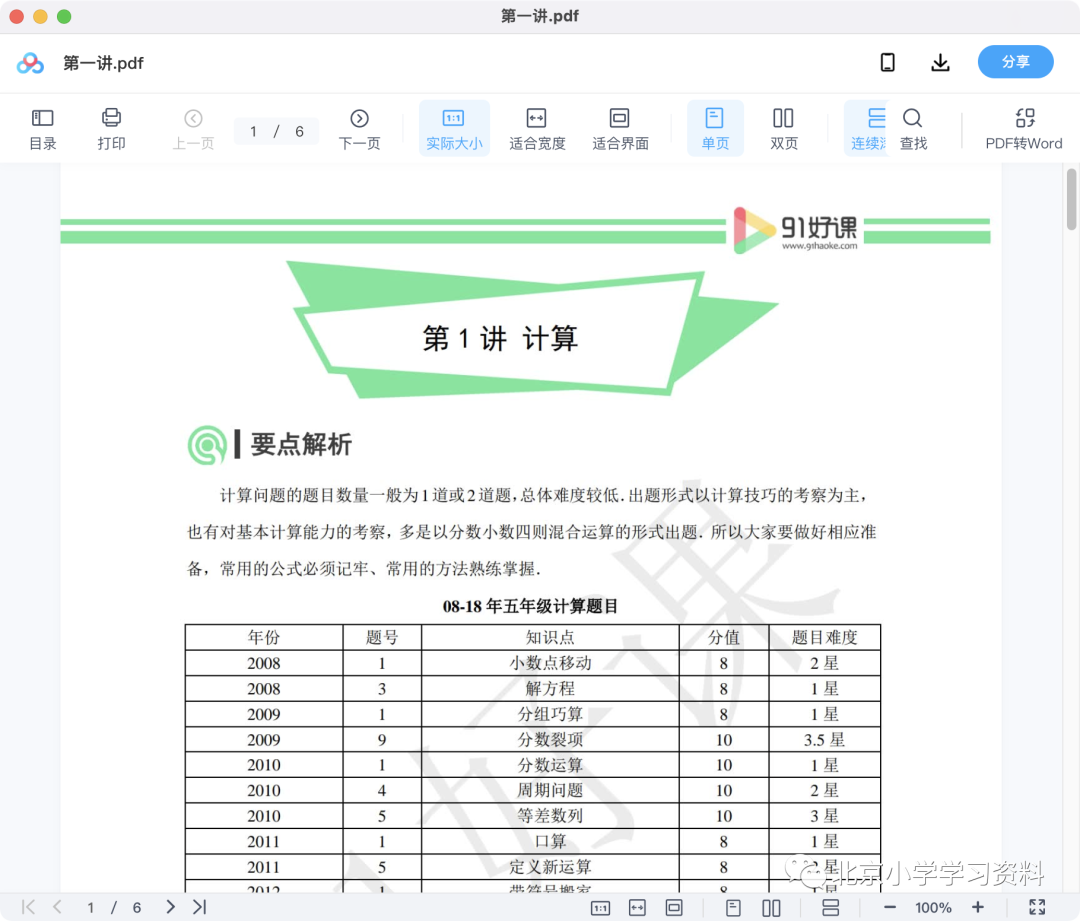1080x921 pixels.
Task: Click the 分数裂项 table cell
Action: [x=550, y=739]
